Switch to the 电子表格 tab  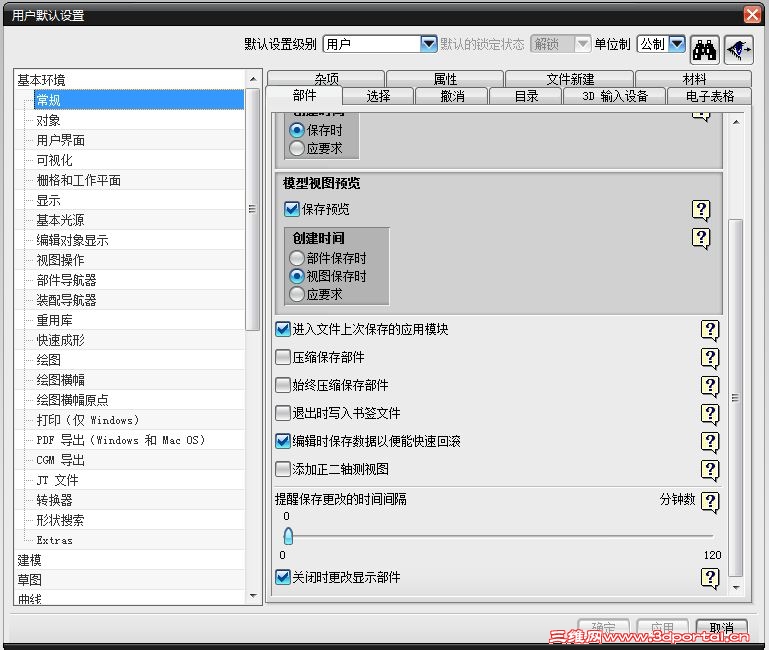point(710,96)
